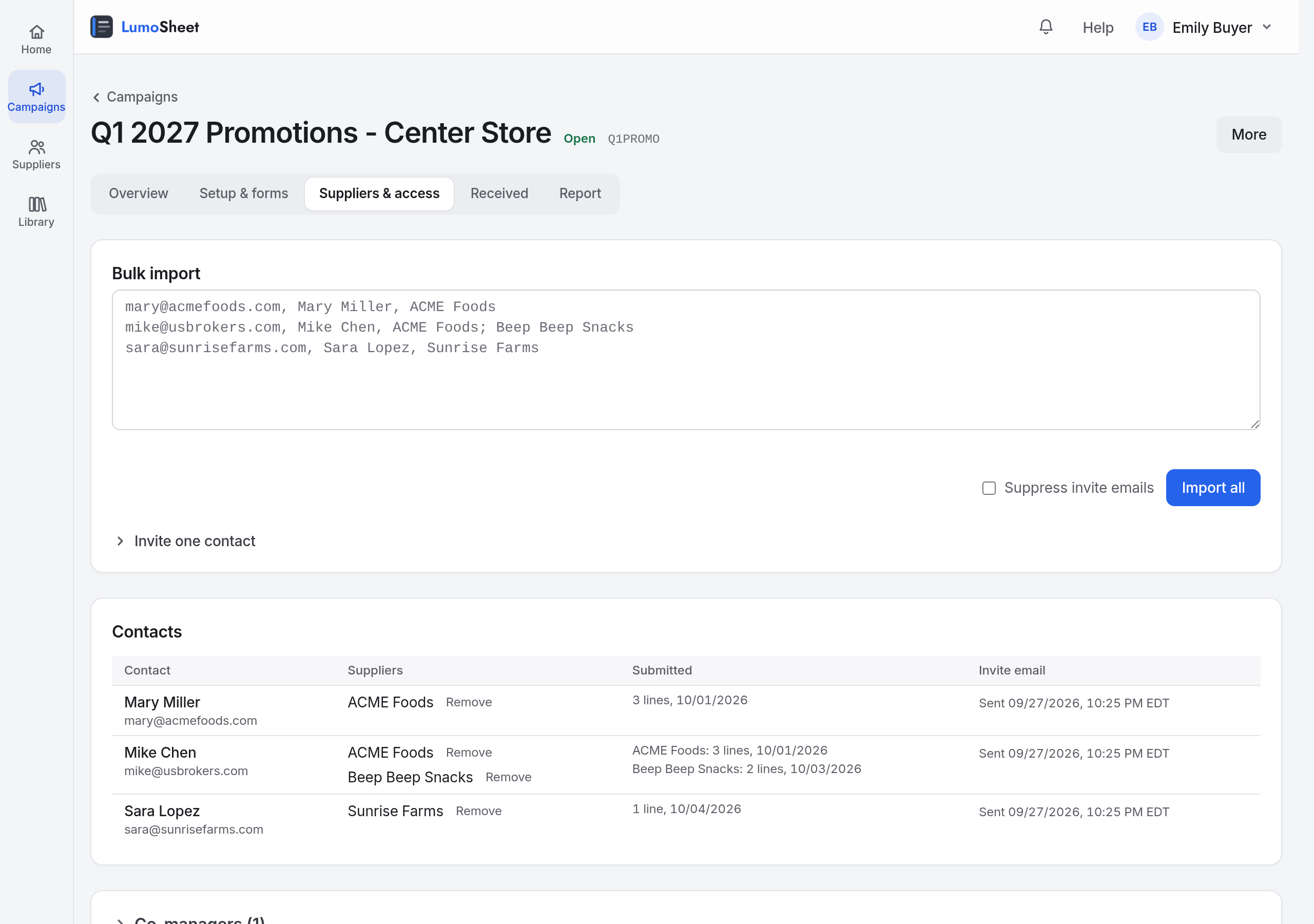Open Help page
1314x924 pixels.
coord(1098,28)
